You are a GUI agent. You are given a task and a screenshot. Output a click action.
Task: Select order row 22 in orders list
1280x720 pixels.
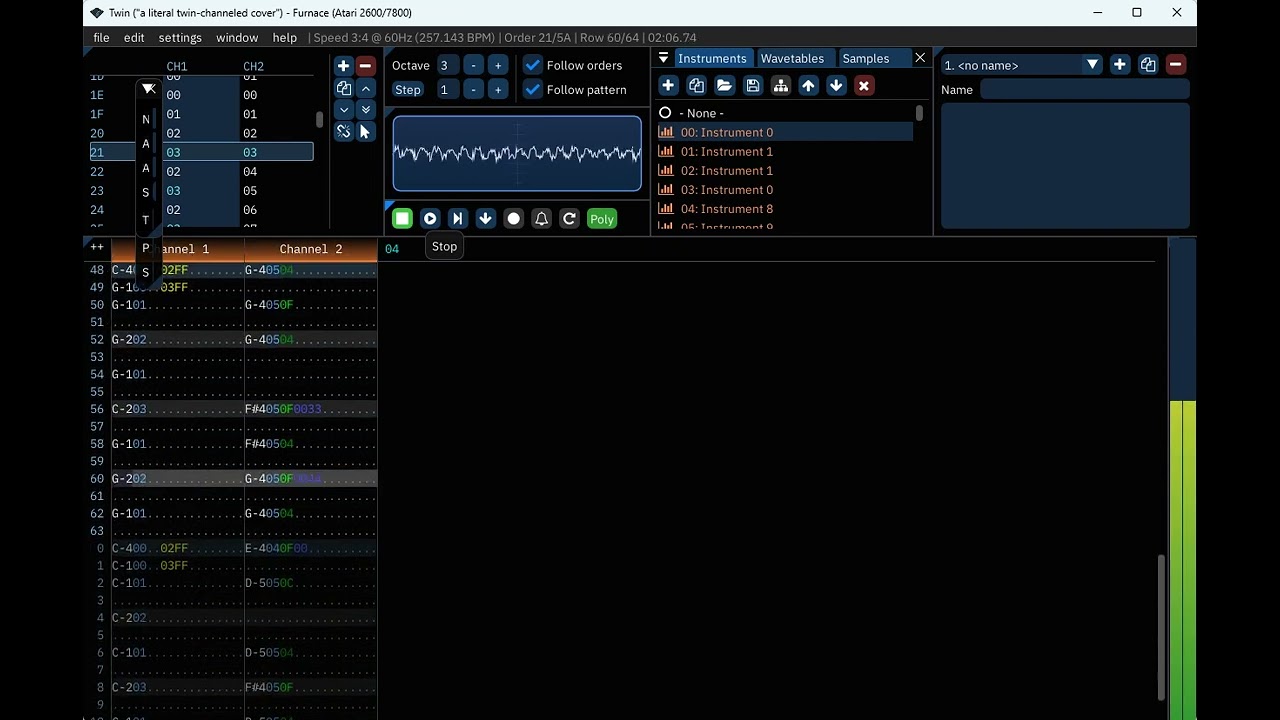[x=201, y=171]
